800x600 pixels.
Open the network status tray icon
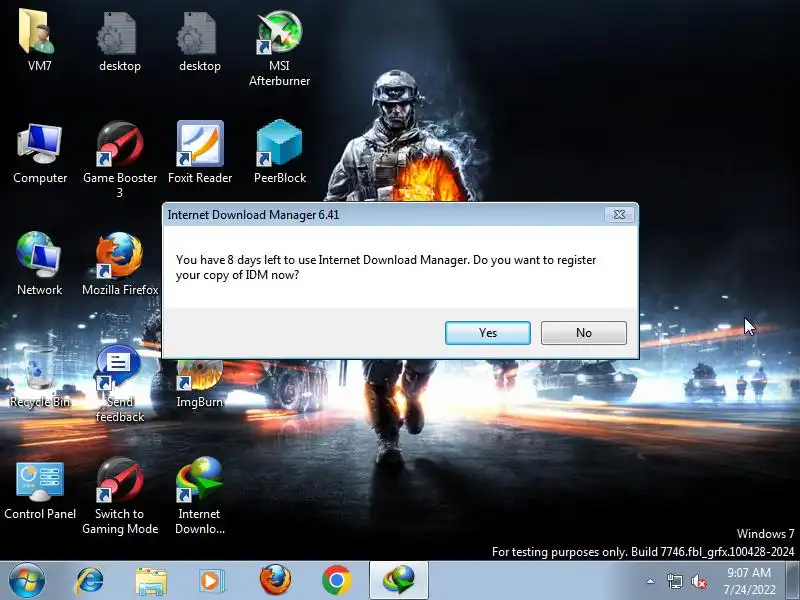pyautogui.click(x=674, y=581)
